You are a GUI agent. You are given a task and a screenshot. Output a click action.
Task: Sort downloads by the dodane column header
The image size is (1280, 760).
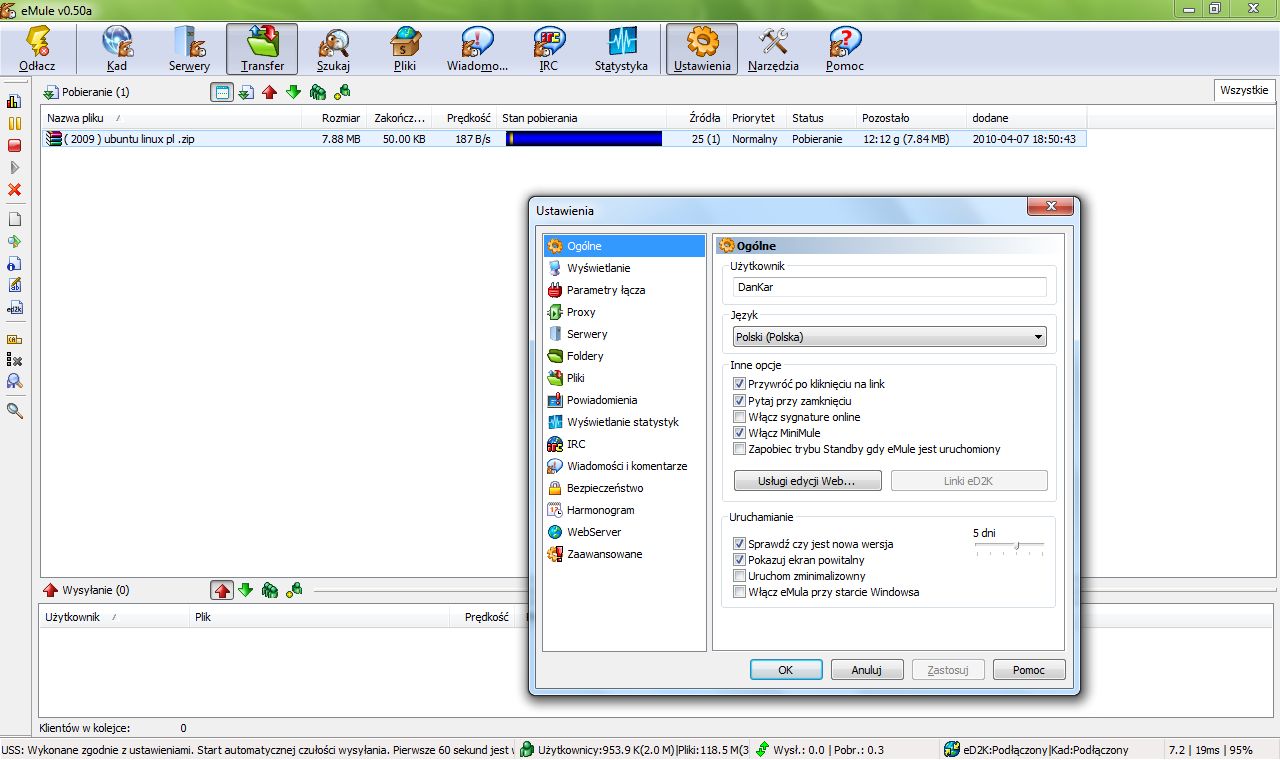click(1026, 118)
